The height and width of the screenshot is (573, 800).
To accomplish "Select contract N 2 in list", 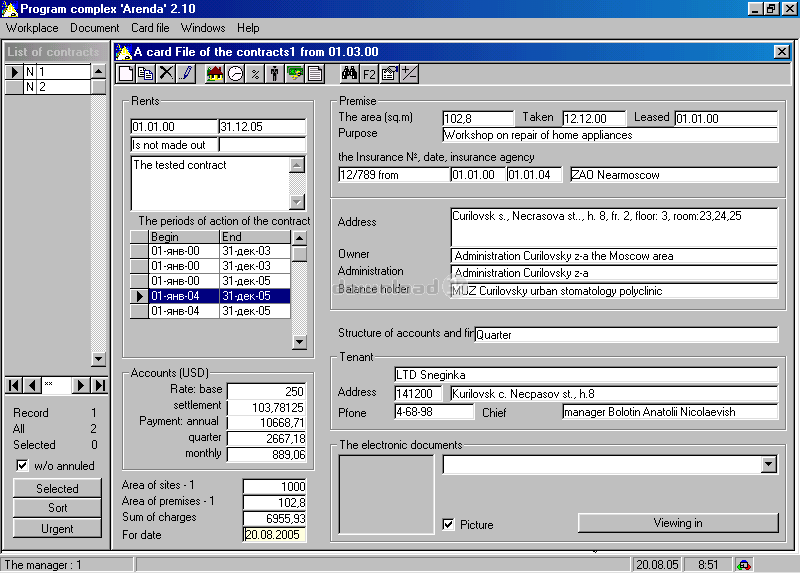I will [x=57, y=87].
